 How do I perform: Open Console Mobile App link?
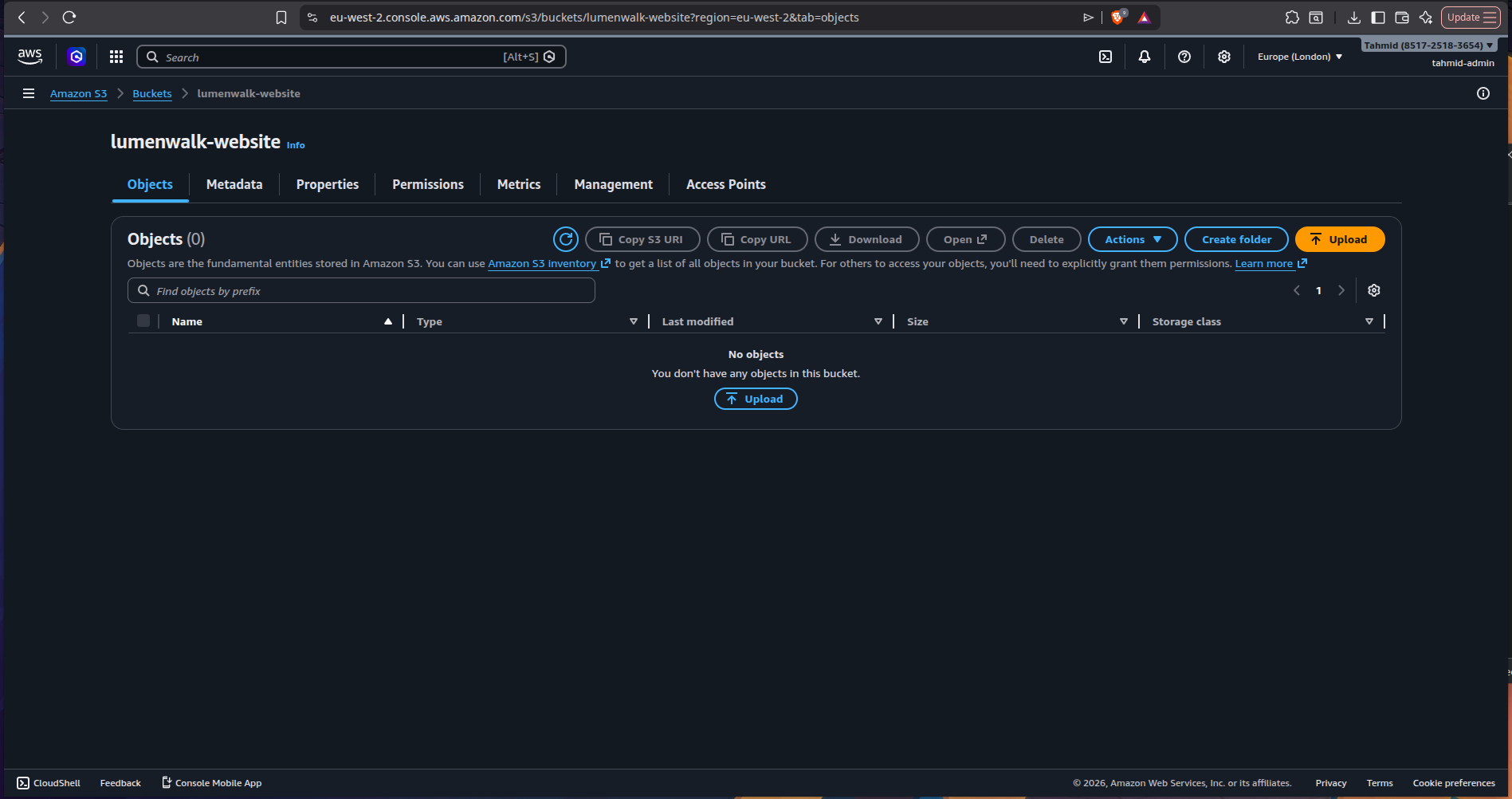coord(211,783)
